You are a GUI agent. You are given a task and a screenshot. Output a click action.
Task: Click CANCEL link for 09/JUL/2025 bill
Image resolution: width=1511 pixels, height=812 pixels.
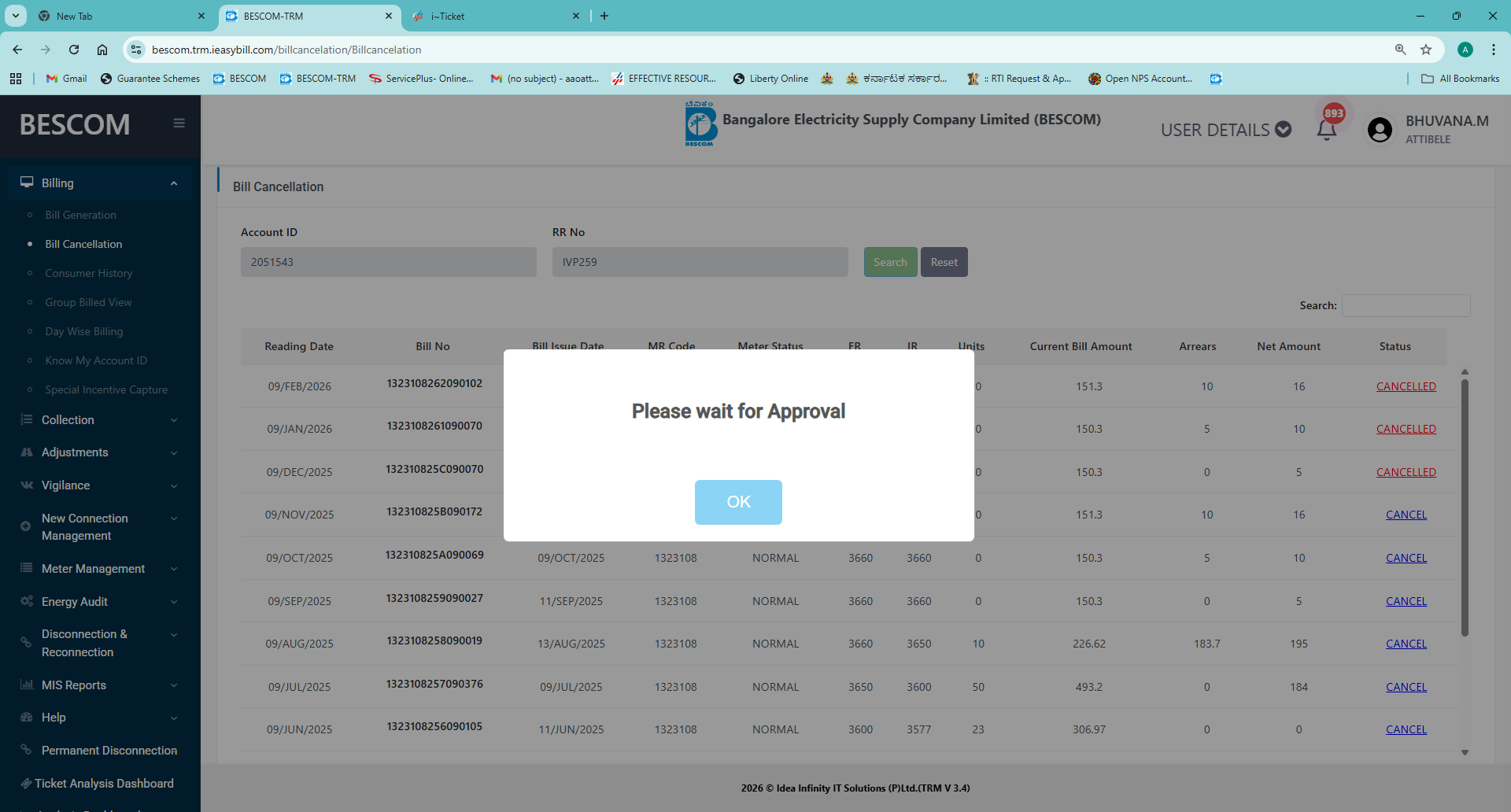point(1406,687)
